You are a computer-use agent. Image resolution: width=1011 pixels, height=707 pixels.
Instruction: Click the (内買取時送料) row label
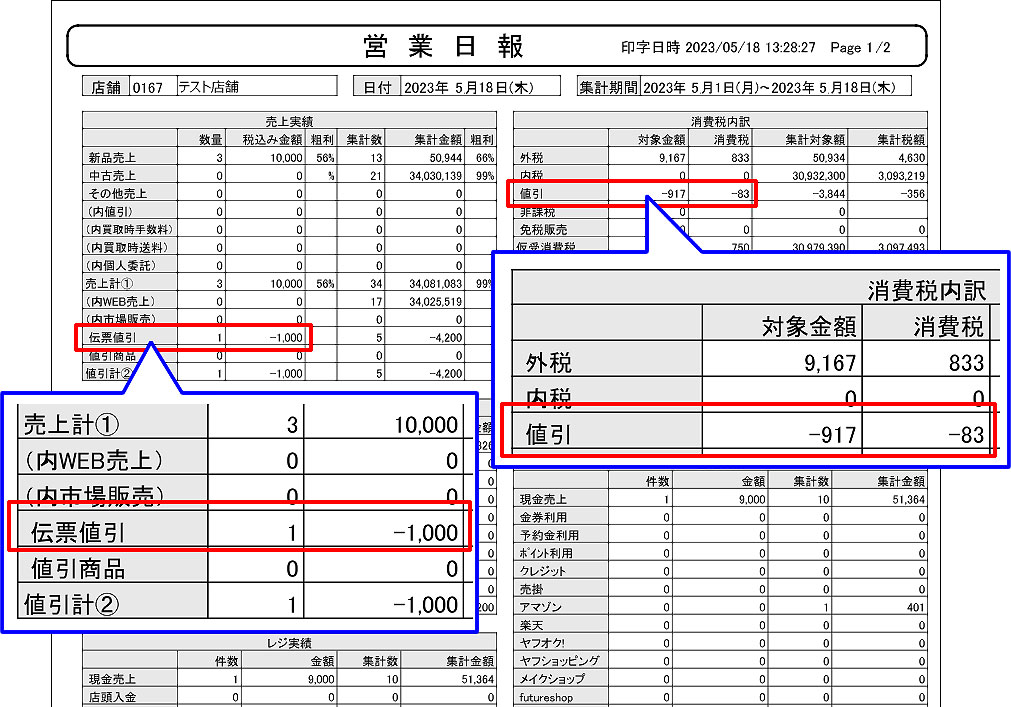click(127, 247)
